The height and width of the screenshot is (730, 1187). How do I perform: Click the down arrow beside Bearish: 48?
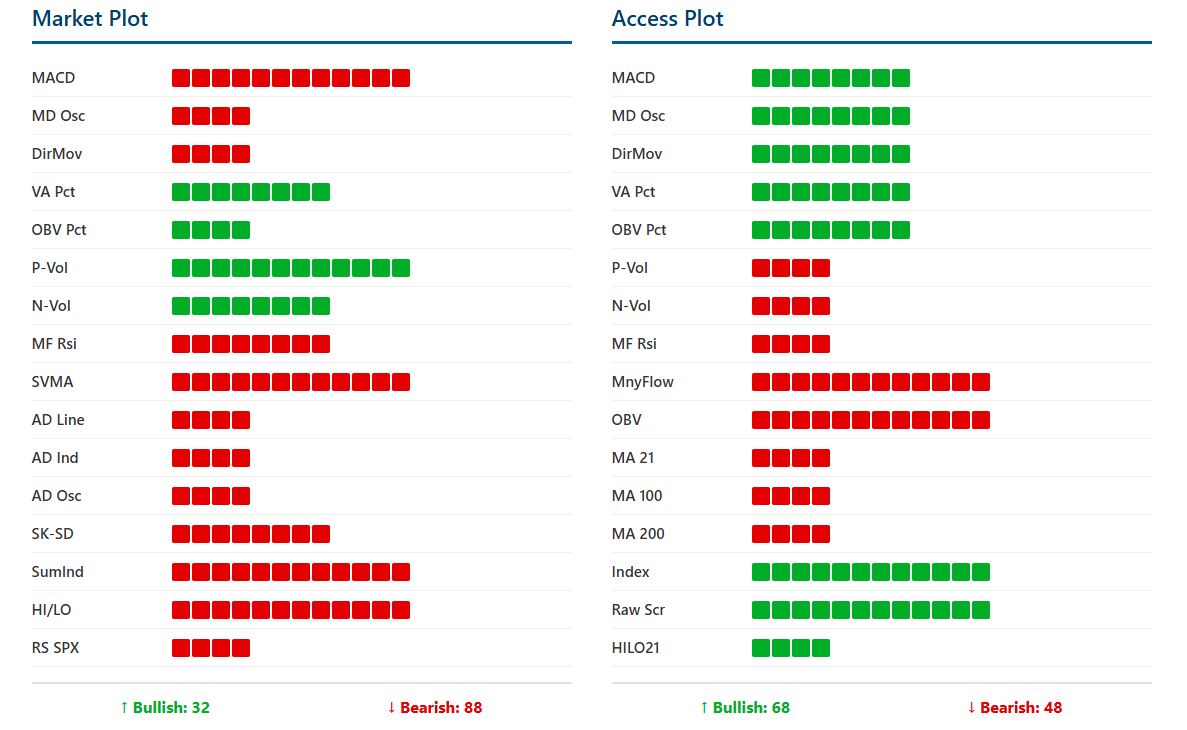pos(972,708)
